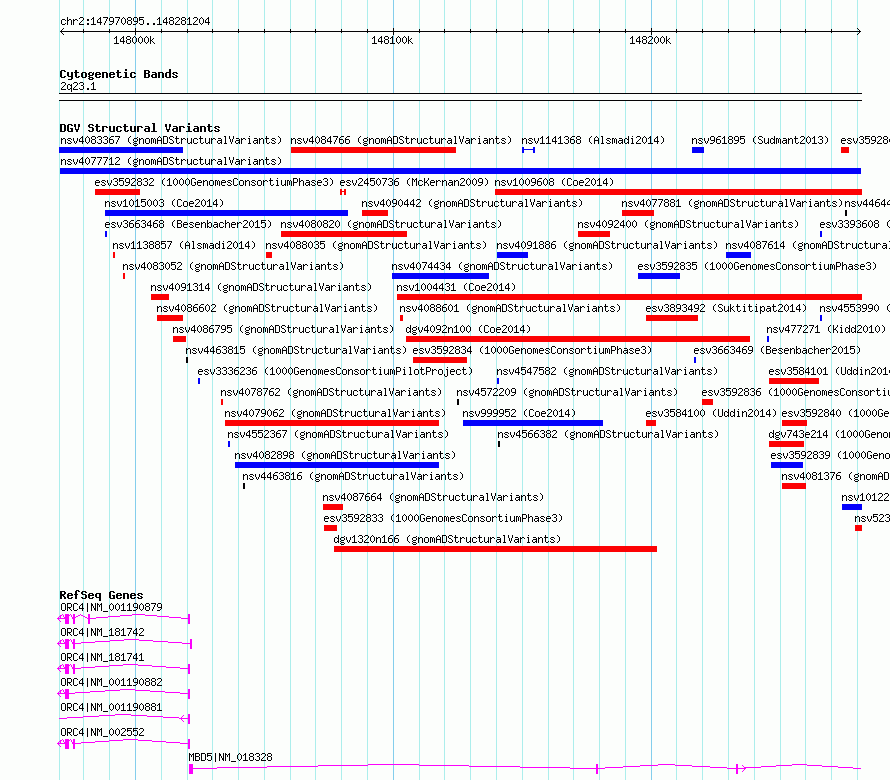Select nsv4086602 variant label
The image size is (890, 780).
click(x=267, y=308)
